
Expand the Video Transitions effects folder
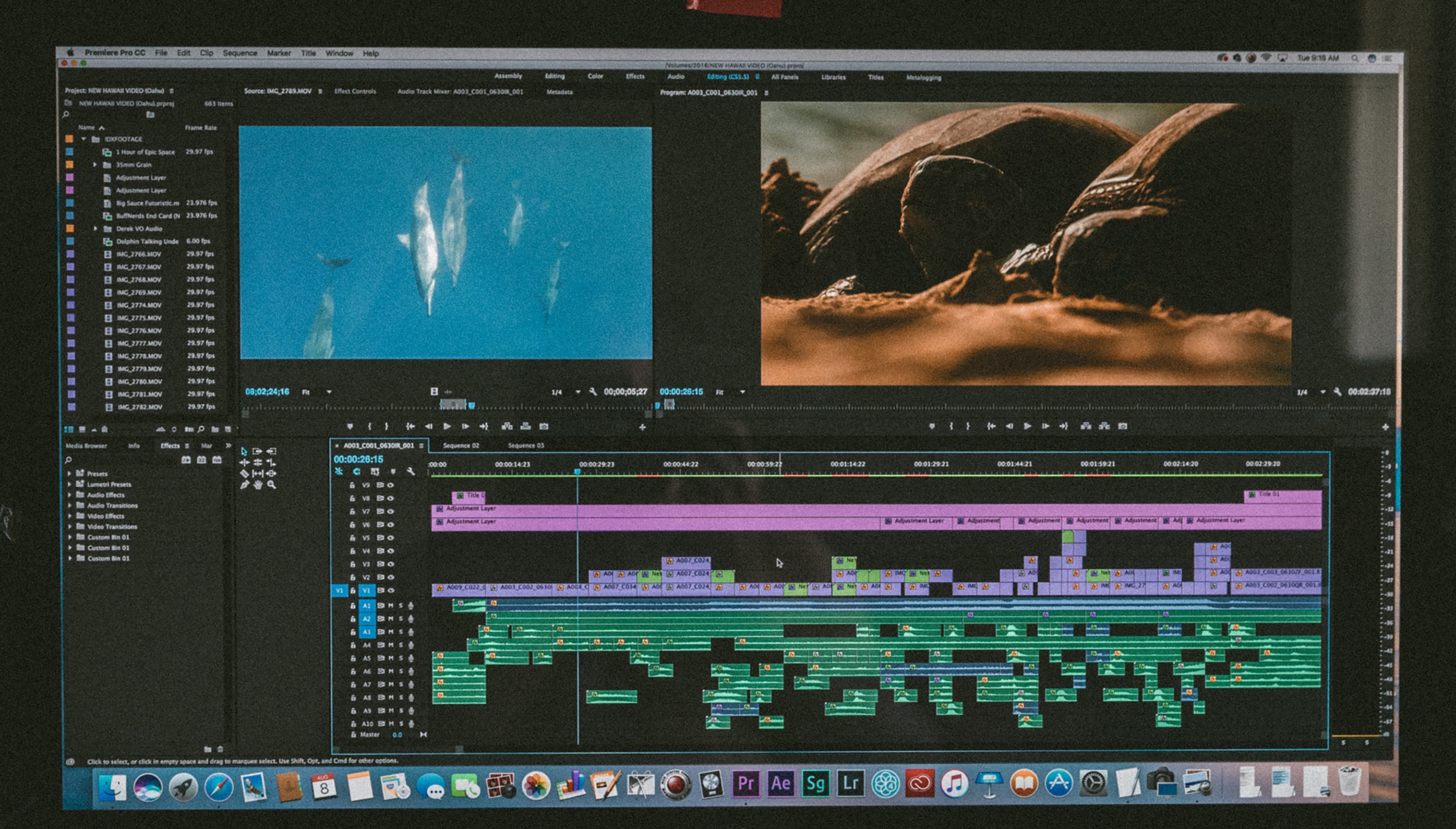tap(70, 527)
